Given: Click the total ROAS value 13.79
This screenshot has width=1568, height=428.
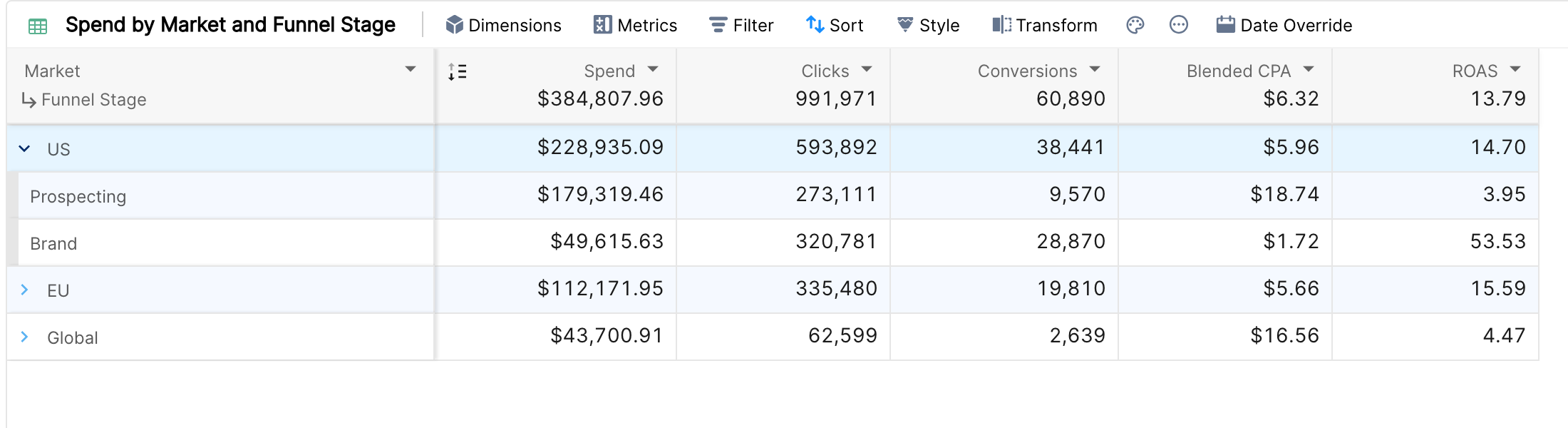Looking at the screenshot, I should tap(1498, 98).
